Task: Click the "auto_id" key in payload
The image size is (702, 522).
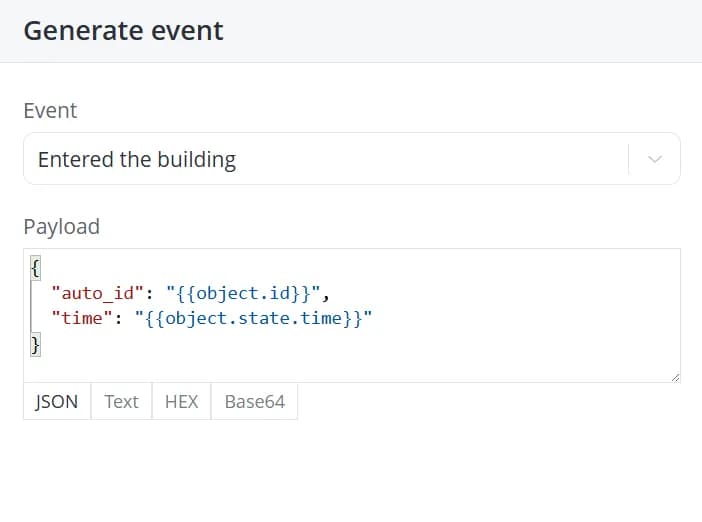Action: click(x=98, y=293)
